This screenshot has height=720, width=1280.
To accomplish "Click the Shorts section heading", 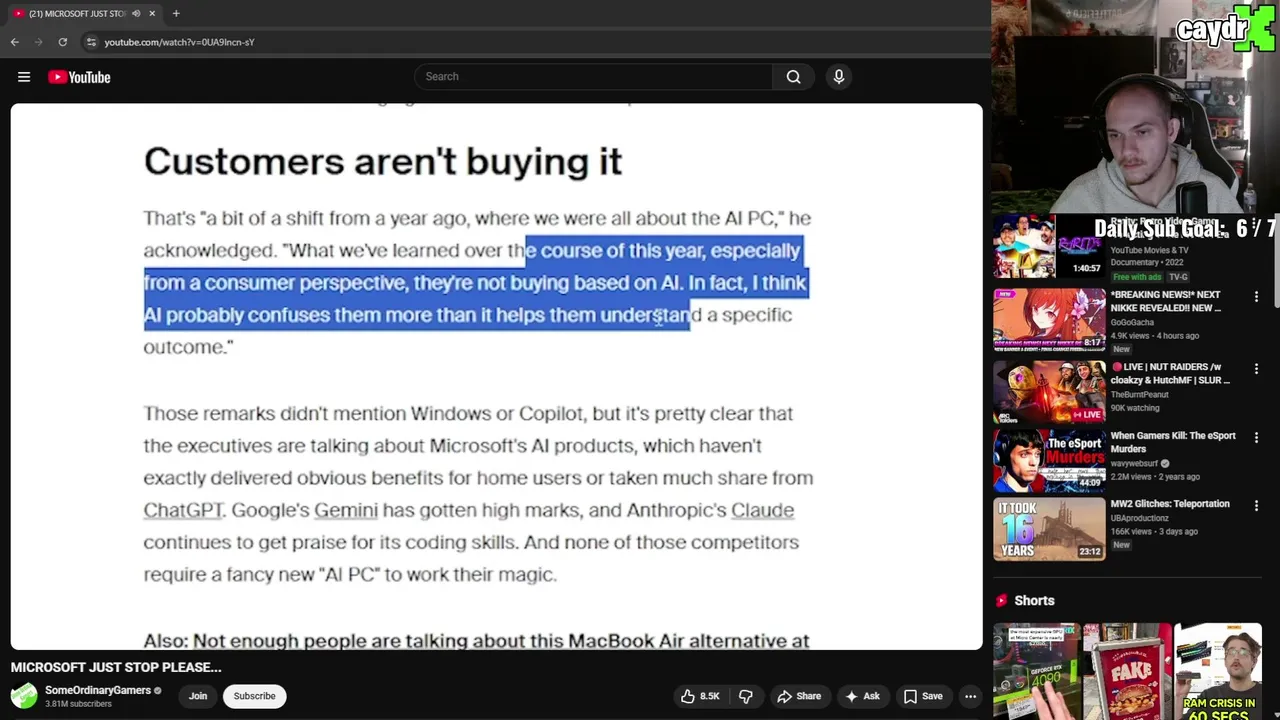I will 1034,601.
